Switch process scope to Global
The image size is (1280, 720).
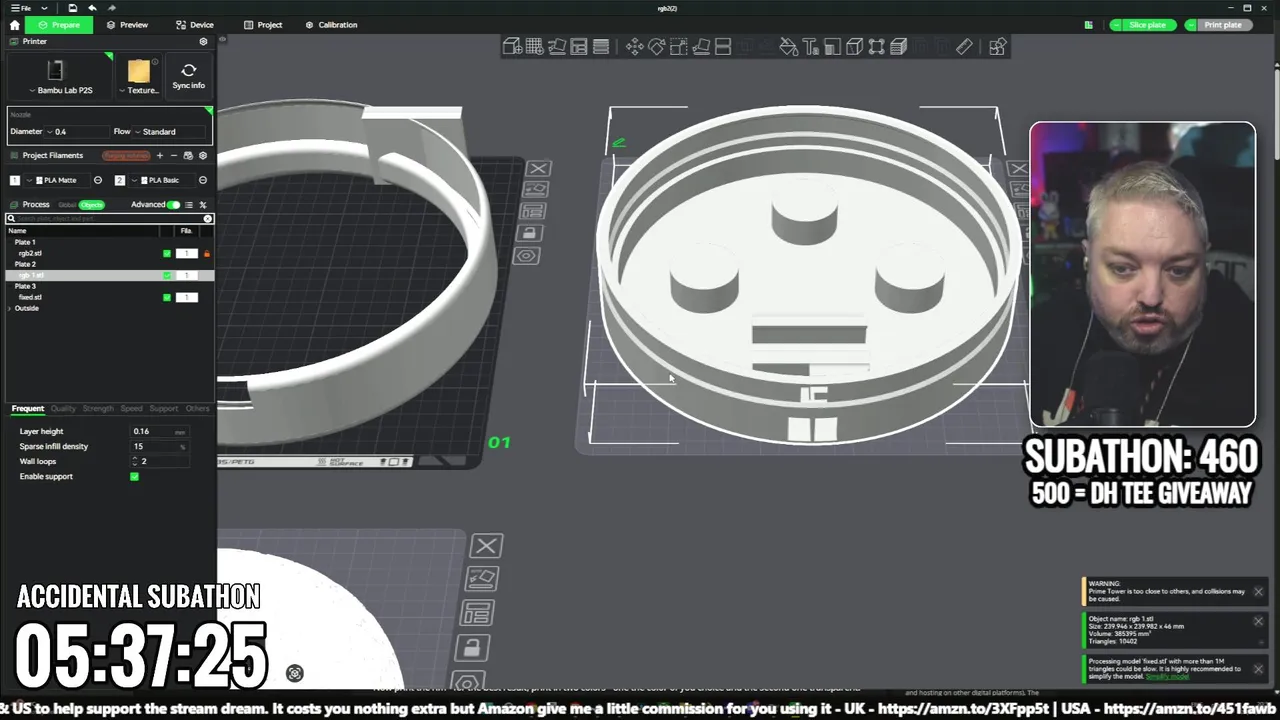(67, 205)
